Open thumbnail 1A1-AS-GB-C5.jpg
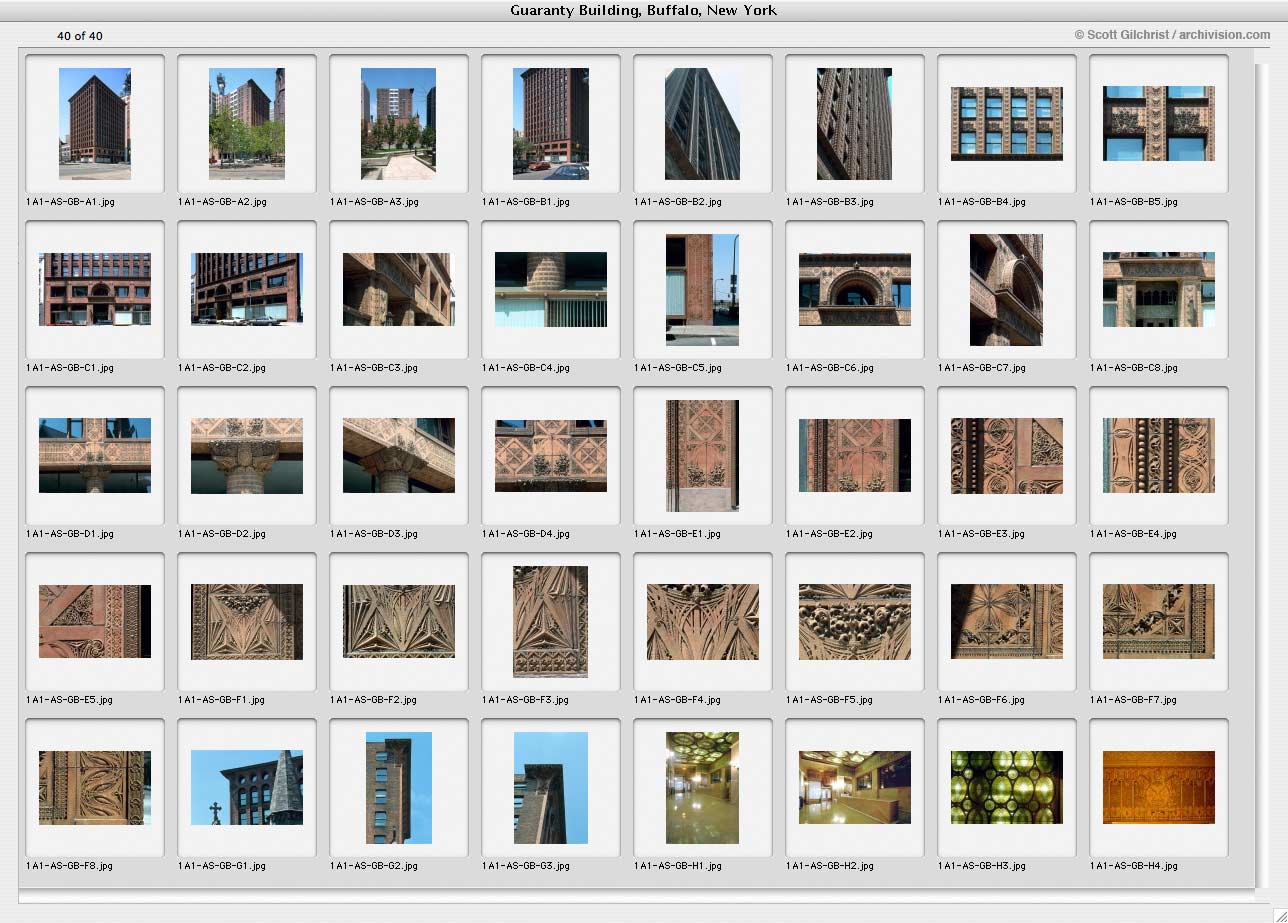1288x923 pixels. tap(703, 290)
